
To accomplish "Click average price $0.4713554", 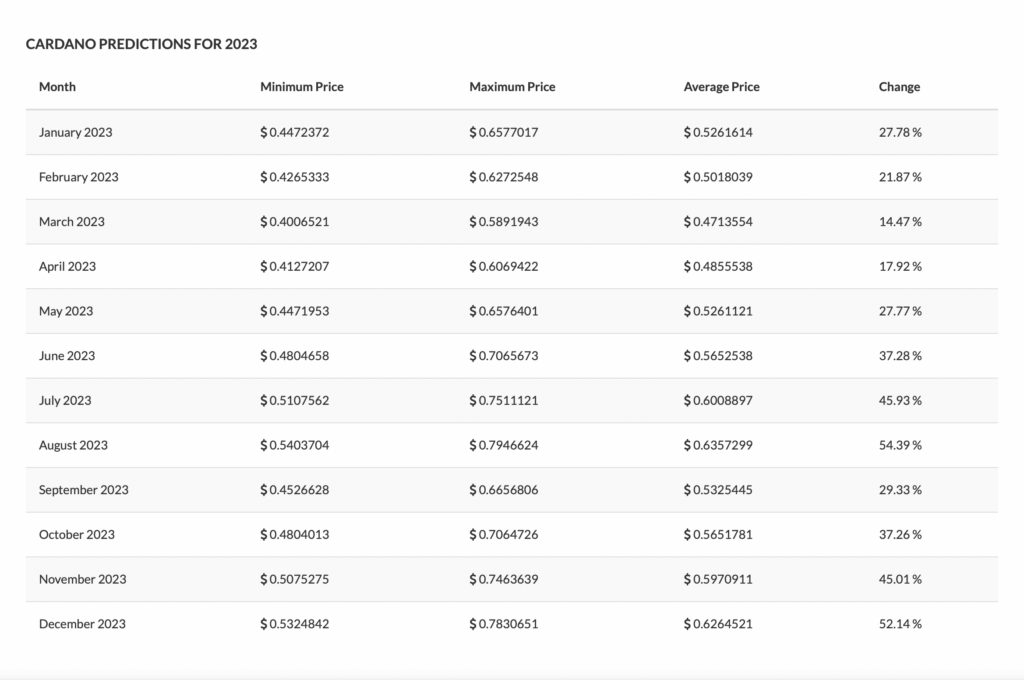I will pos(718,221).
